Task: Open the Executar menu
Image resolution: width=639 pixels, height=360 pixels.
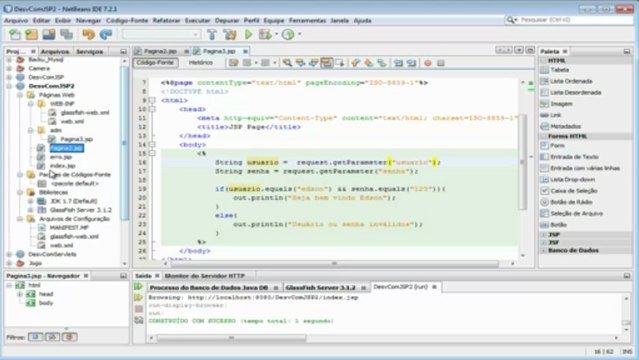Action: pos(197,20)
